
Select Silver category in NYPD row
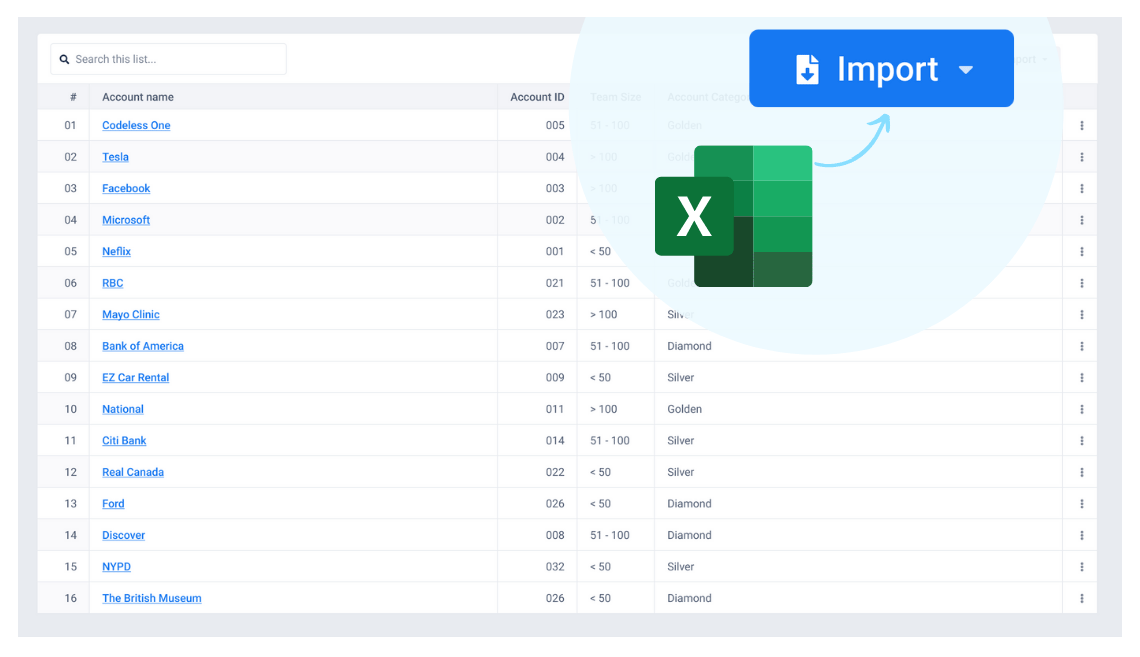(681, 566)
